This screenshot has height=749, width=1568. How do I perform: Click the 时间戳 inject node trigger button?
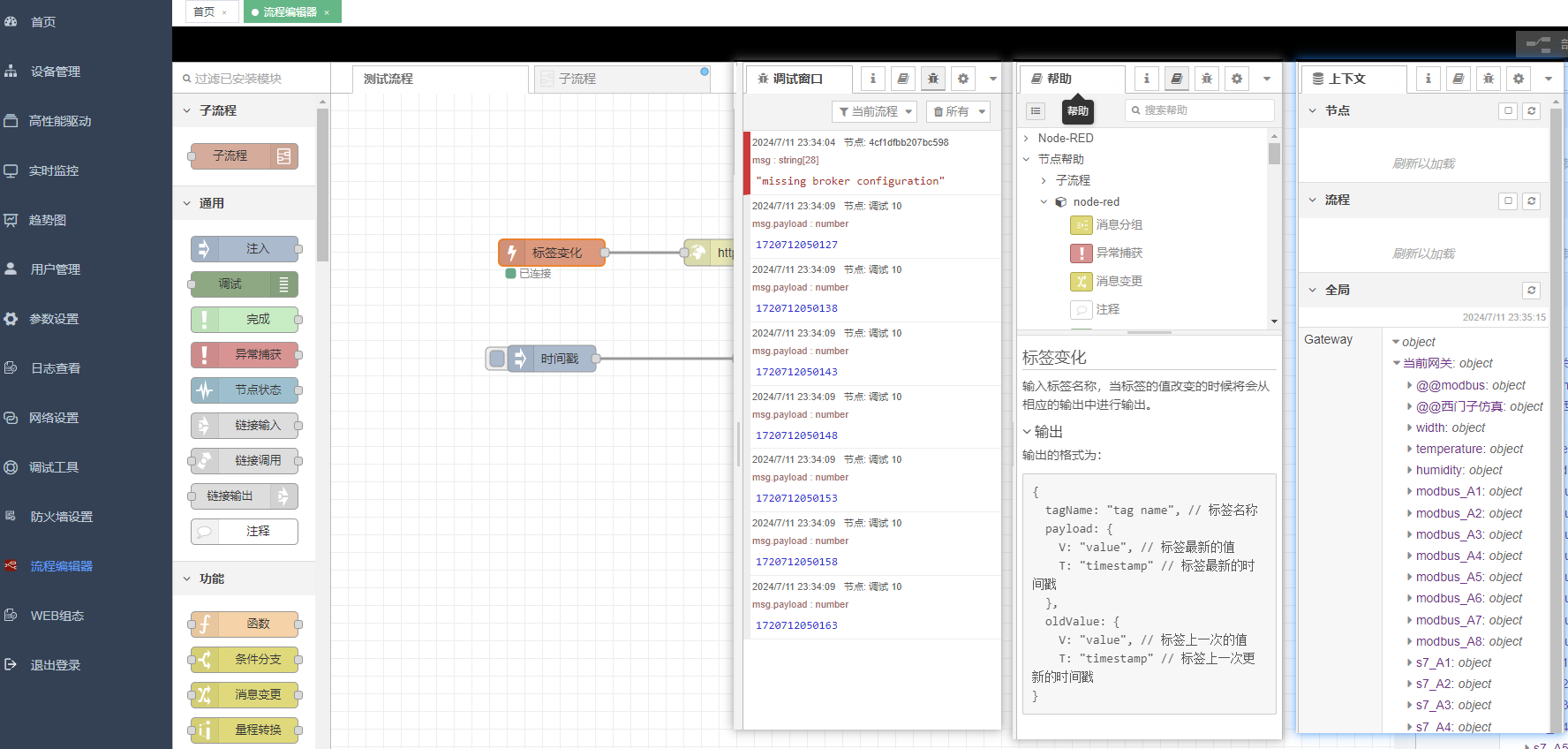click(x=496, y=359)
